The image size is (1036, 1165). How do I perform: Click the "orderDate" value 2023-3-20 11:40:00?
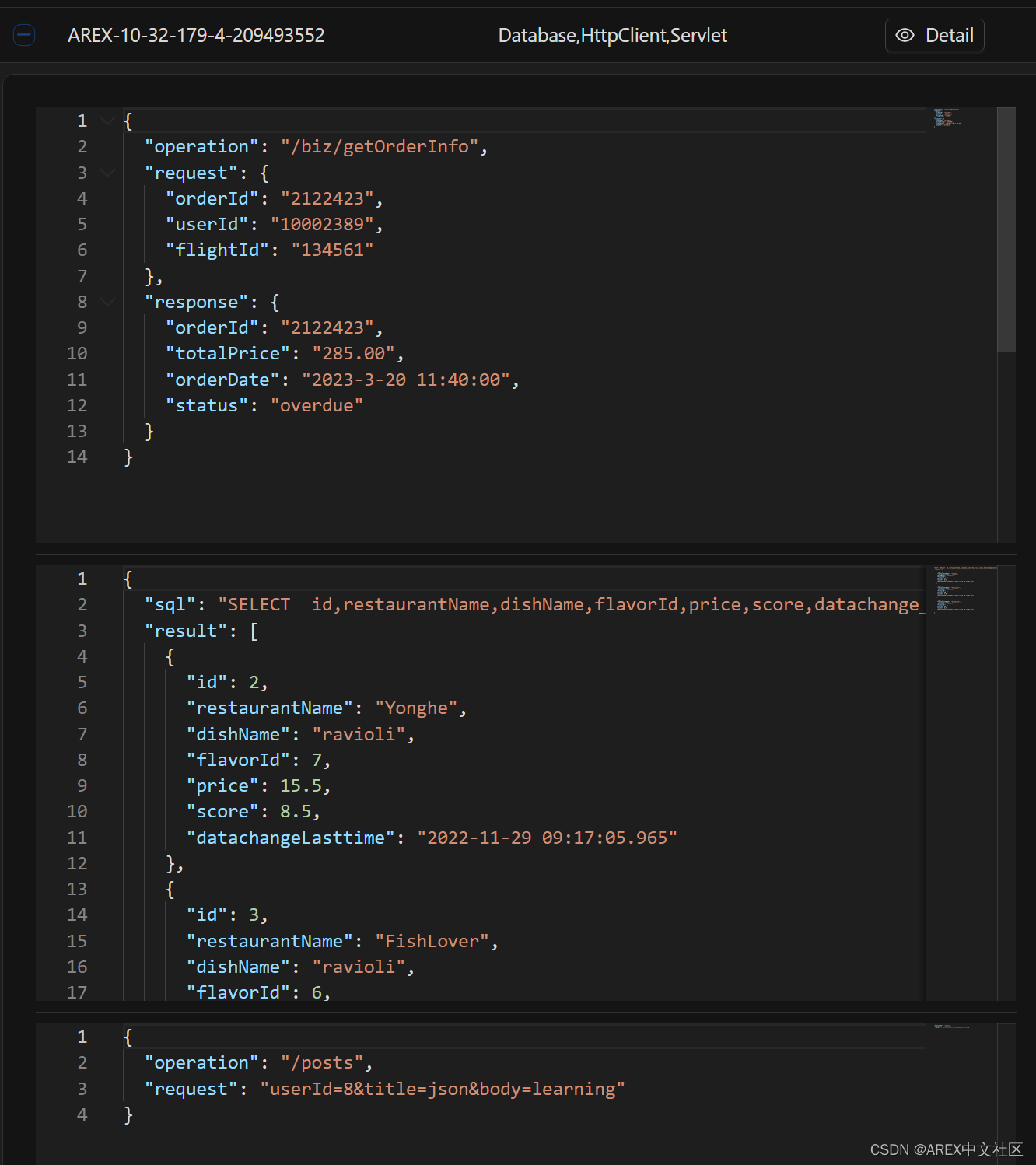click(x=406, y=380)
